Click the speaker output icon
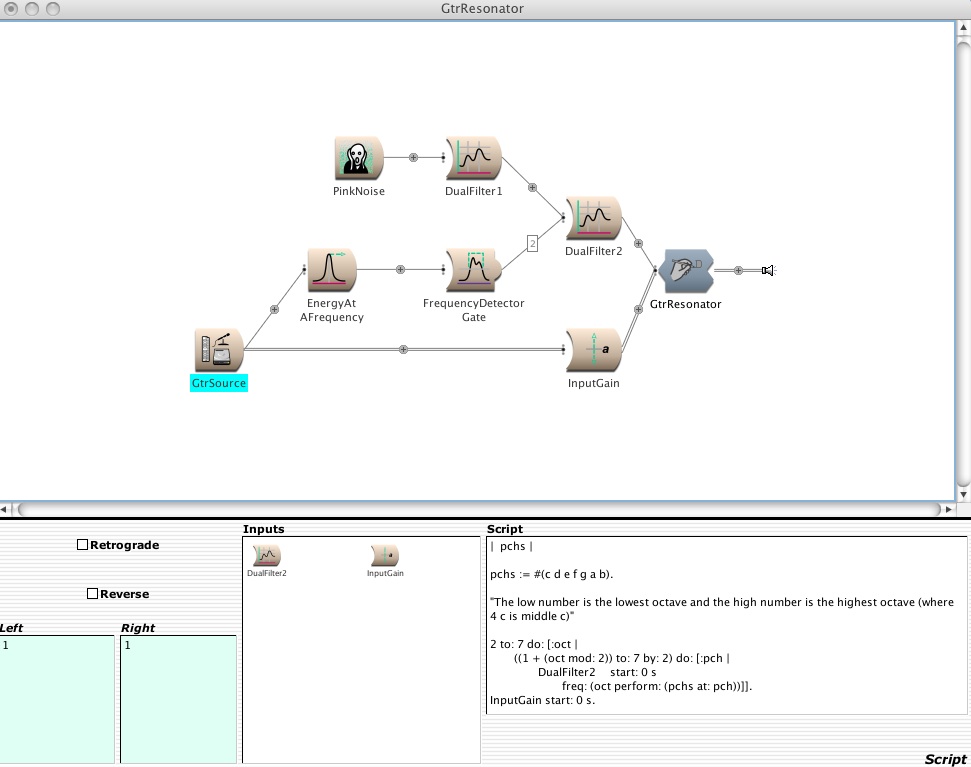971x767 pixels. click(x=767, y=270)
